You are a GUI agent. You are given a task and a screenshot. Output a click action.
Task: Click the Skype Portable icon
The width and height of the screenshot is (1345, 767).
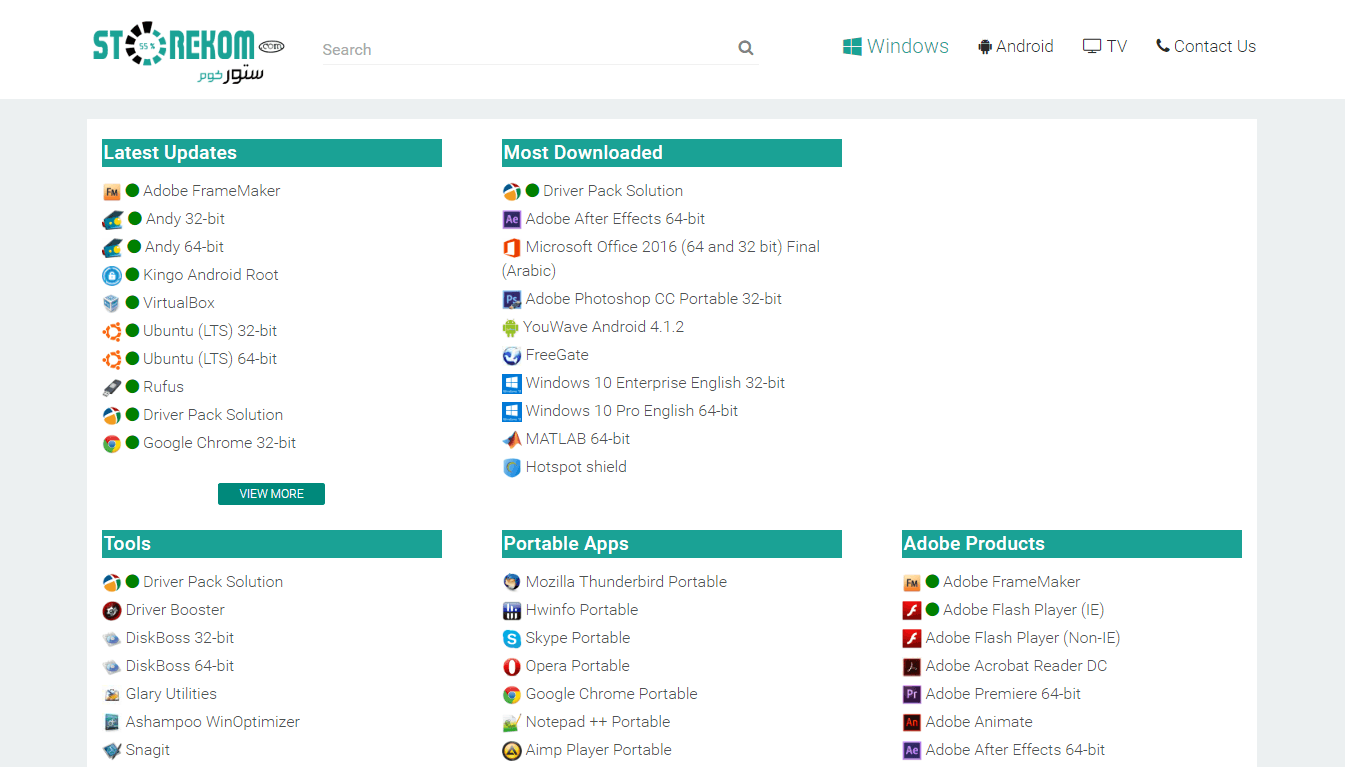coord(511,639)
